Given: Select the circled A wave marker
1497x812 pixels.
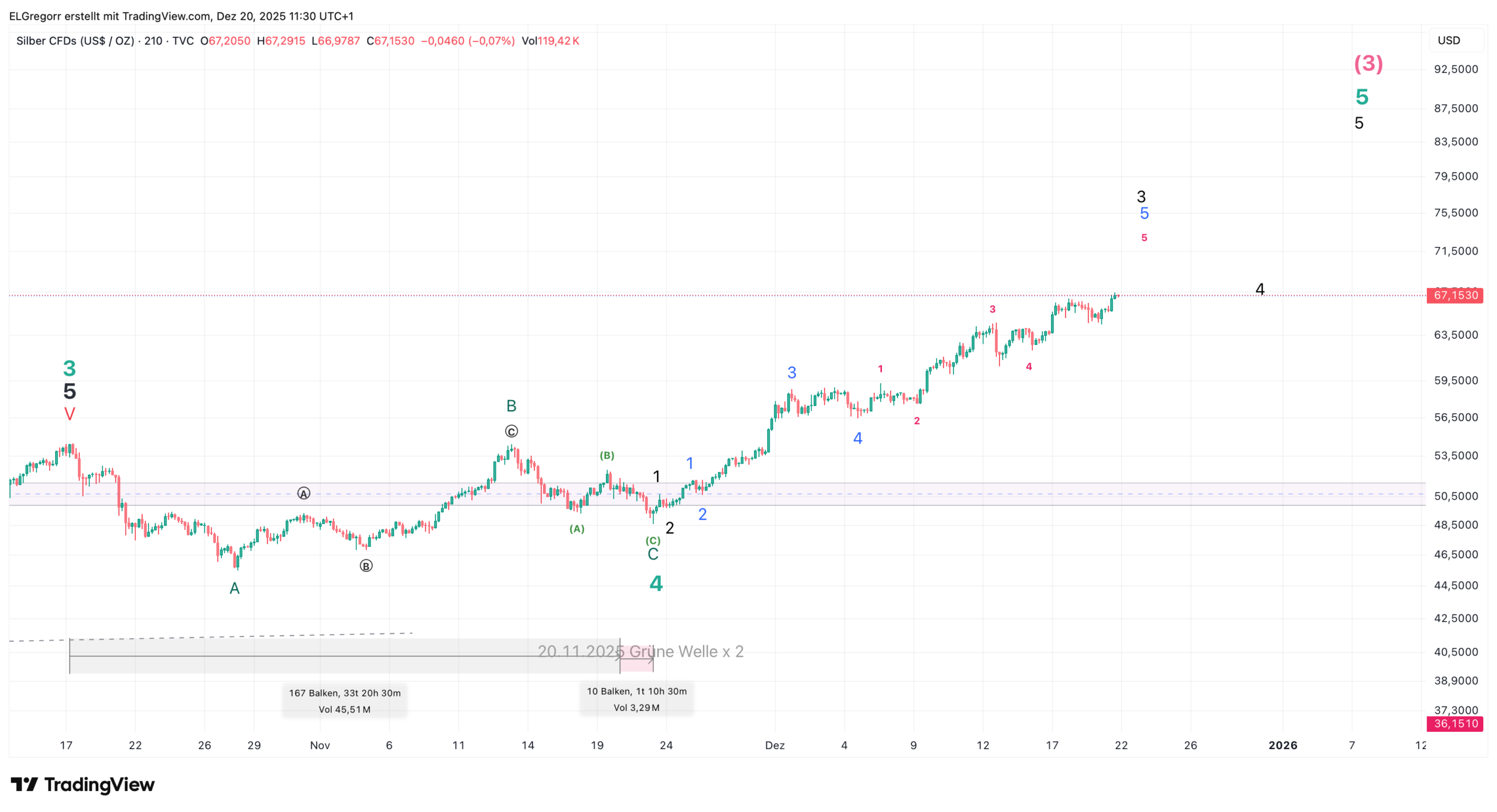Looking at the screenshot, I should (304, 493).
